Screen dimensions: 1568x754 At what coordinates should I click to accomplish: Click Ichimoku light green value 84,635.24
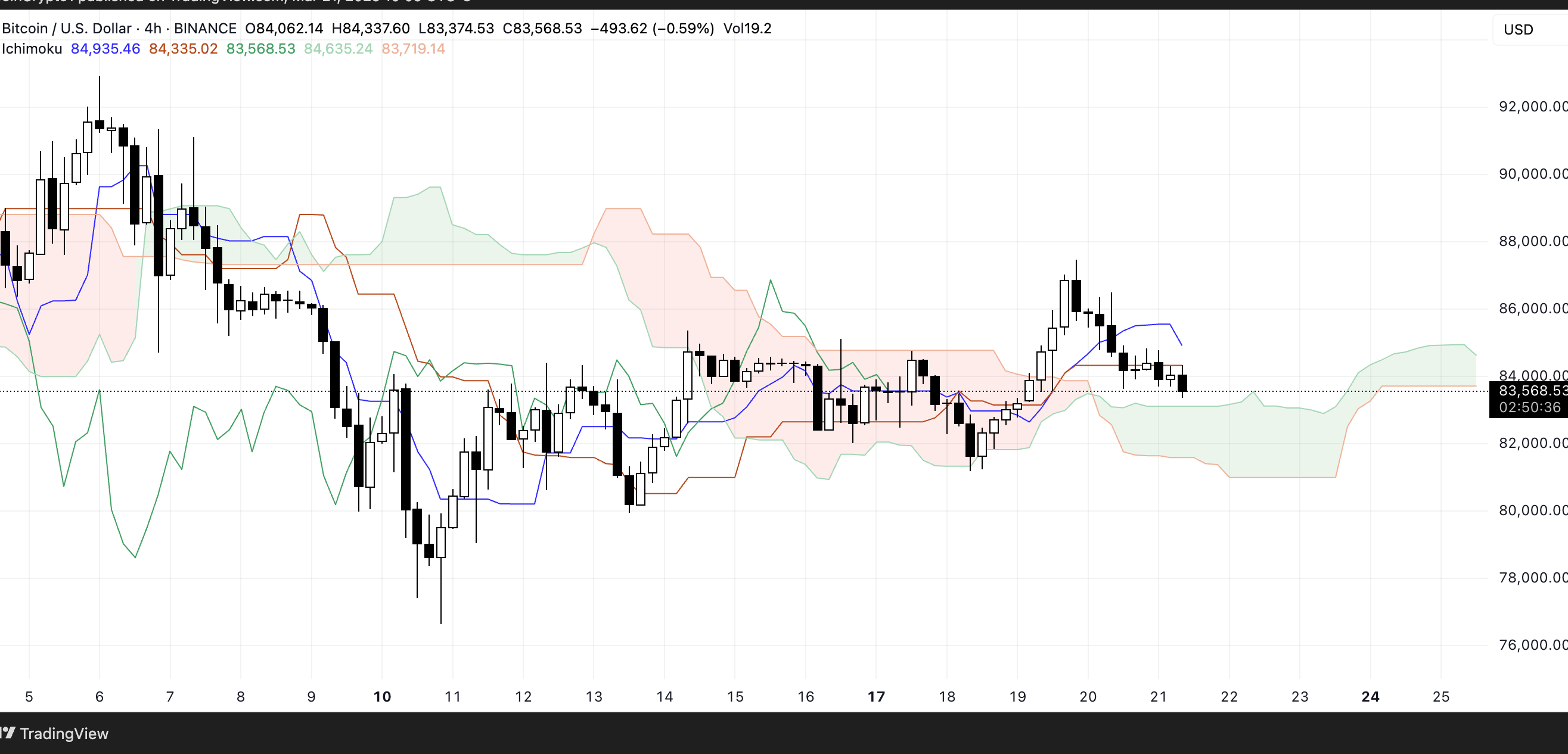(x=339, y=49)
